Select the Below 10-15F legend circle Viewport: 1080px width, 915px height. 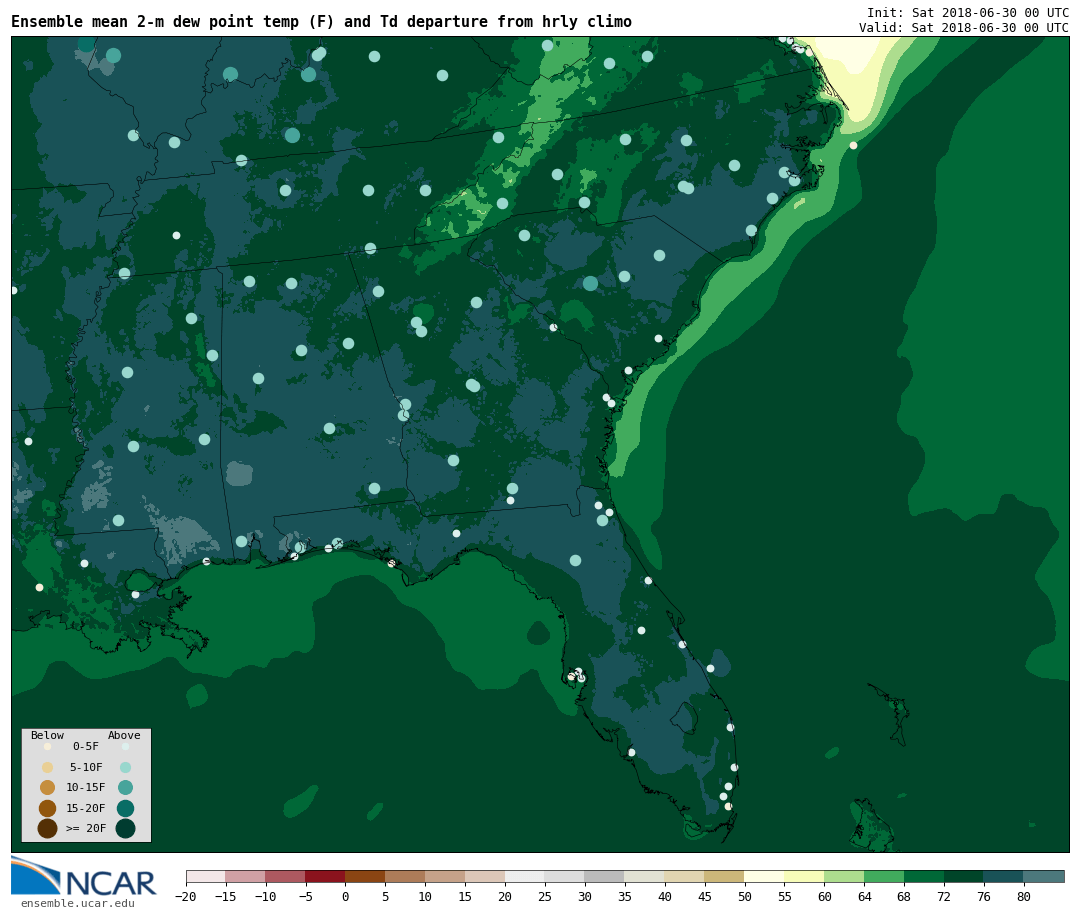48,787
